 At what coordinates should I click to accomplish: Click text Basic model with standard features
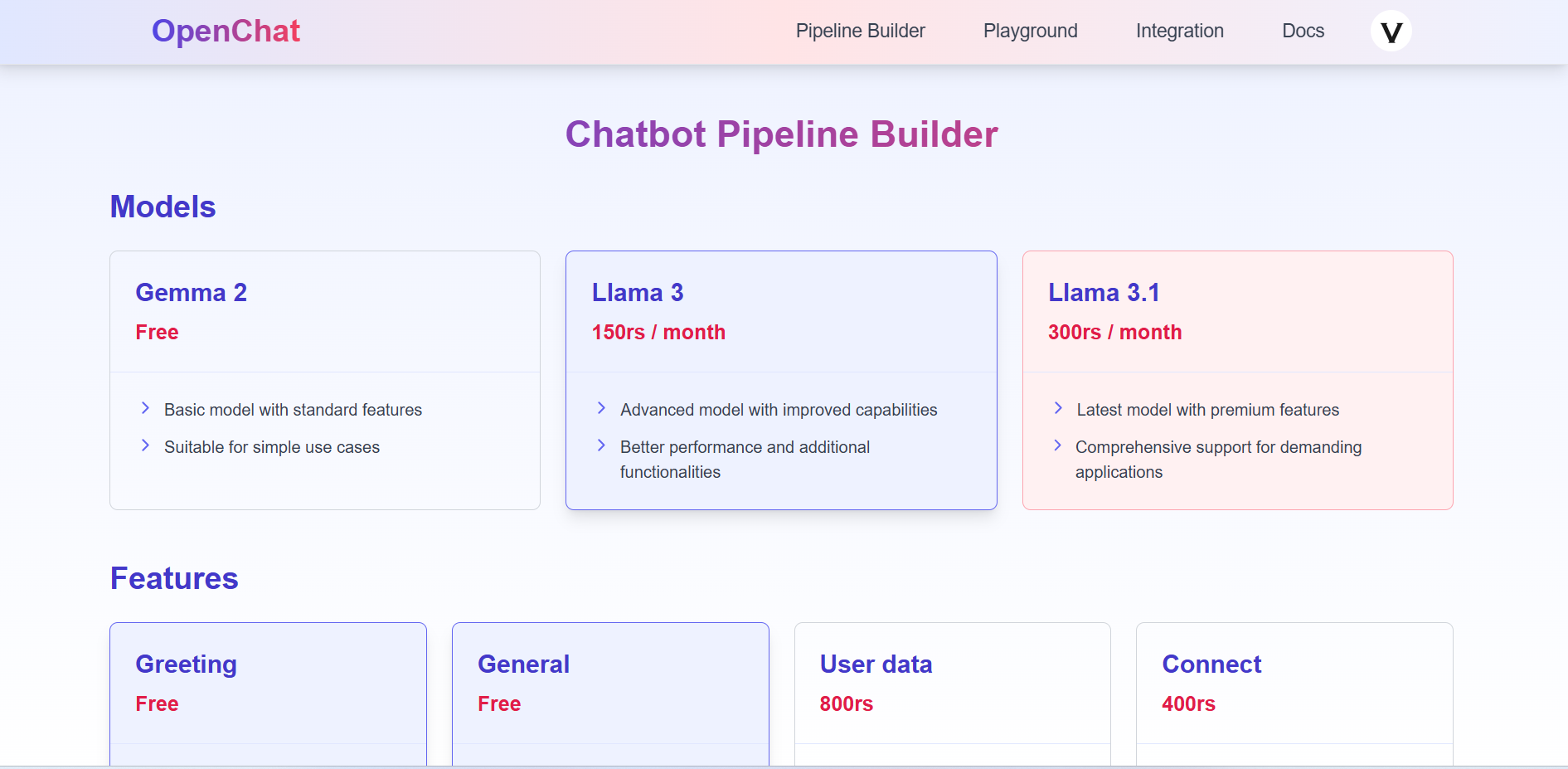click(293, 410)
